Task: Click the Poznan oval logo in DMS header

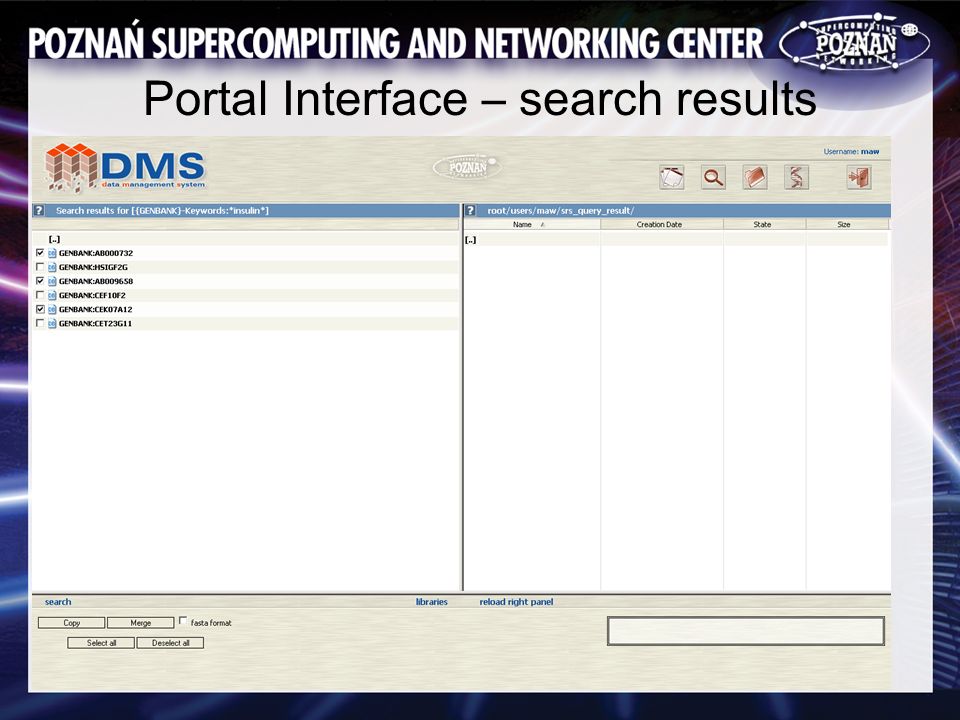Action: tap(467, 167)
